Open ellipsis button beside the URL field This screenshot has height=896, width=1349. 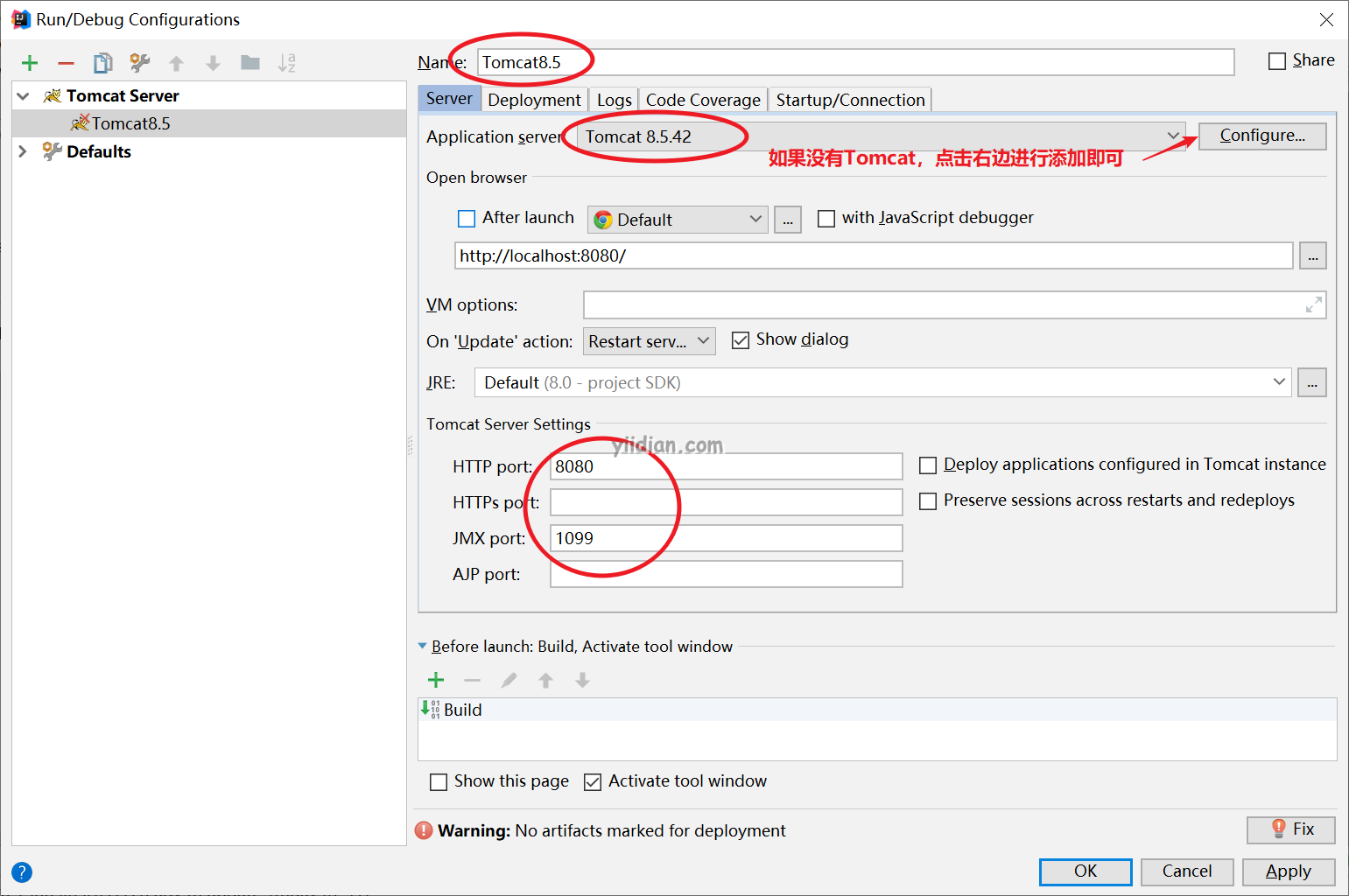(1313, 255)
